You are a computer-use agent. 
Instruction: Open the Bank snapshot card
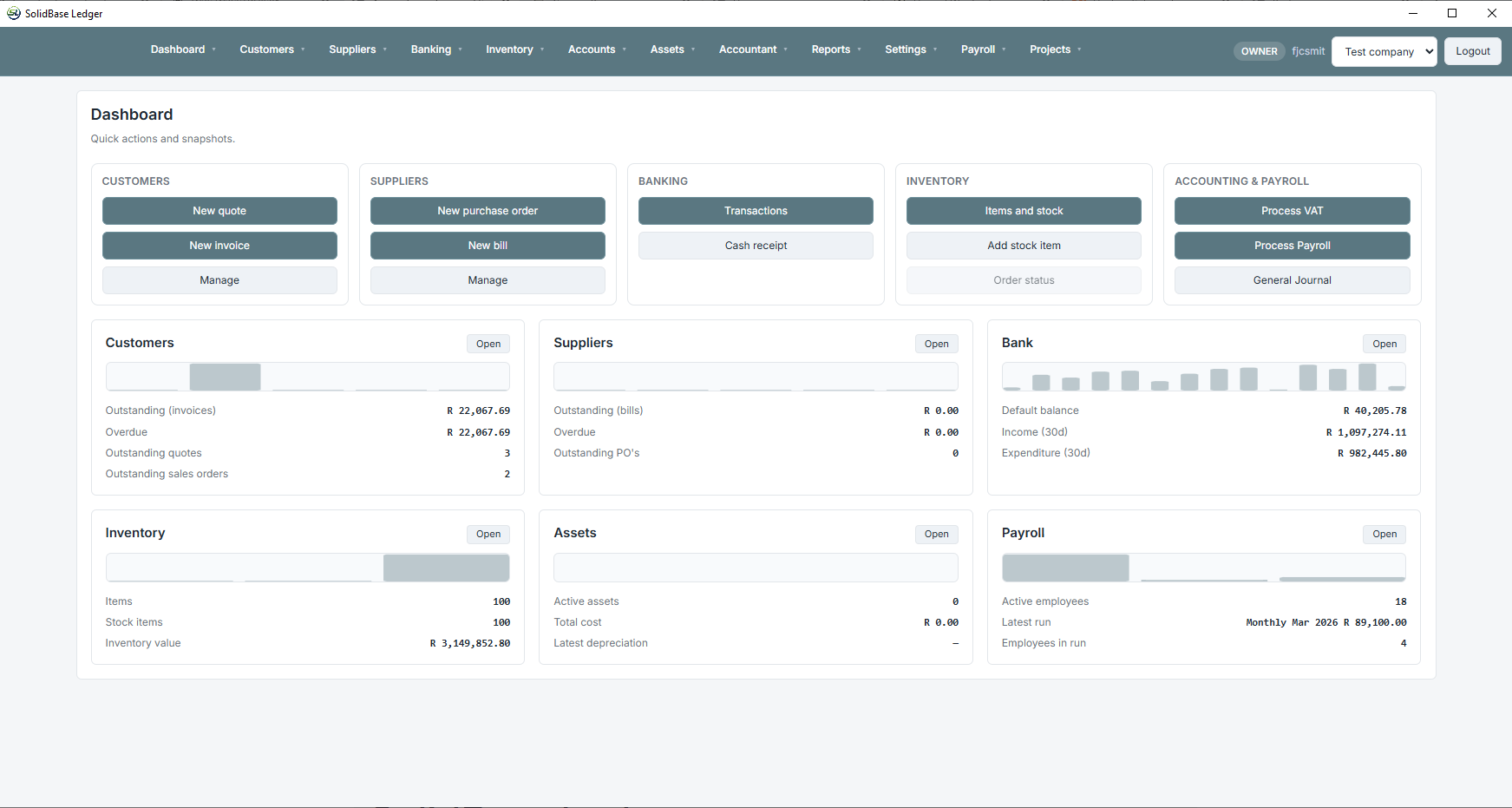point(1384,344)
